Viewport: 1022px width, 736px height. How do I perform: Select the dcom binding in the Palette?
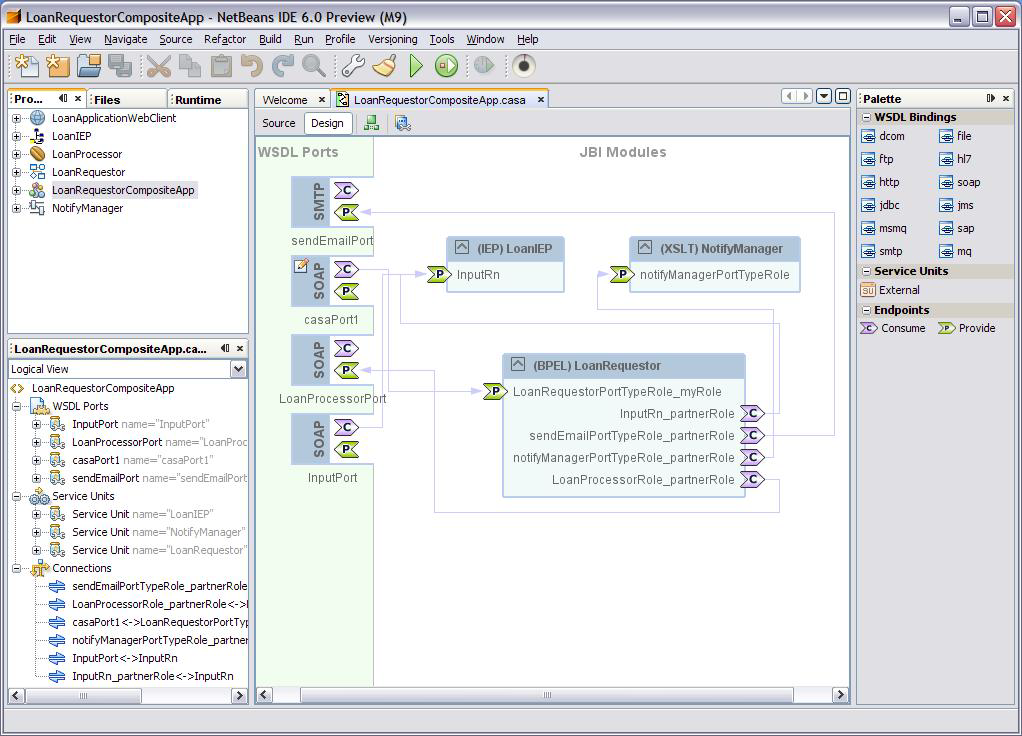pos(883,136)
